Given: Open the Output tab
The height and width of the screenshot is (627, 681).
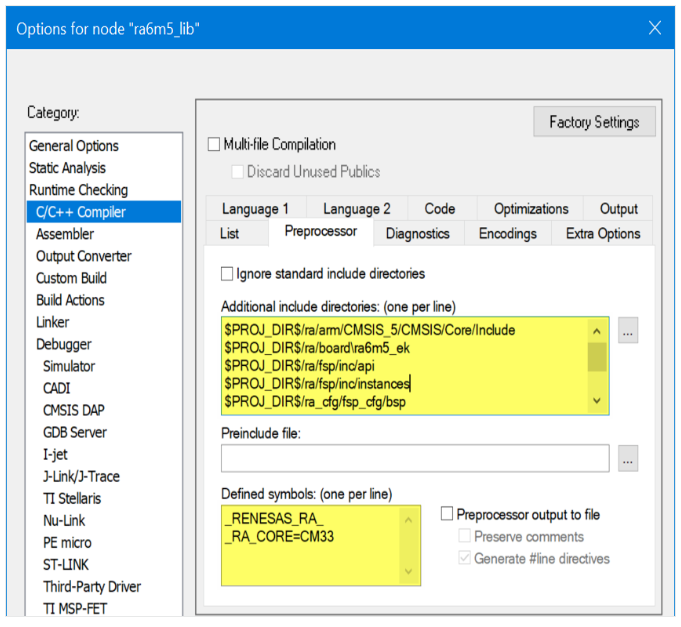Looking at the screenshot, I should point(618,209).
